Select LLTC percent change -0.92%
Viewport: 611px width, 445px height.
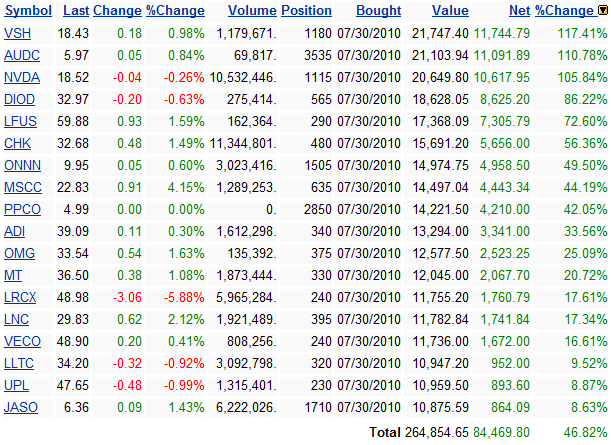click(x=184, y=364)
